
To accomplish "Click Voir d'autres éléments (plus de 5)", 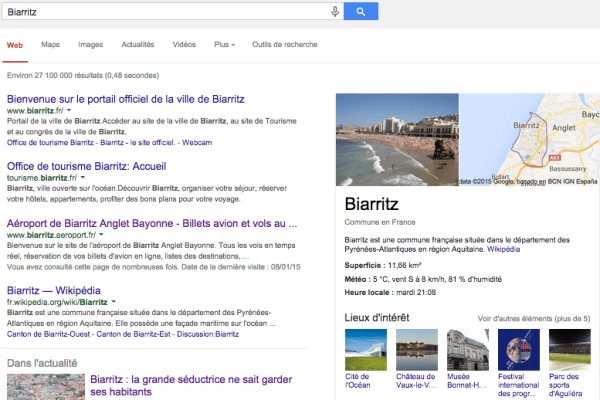I will point(534,318).
